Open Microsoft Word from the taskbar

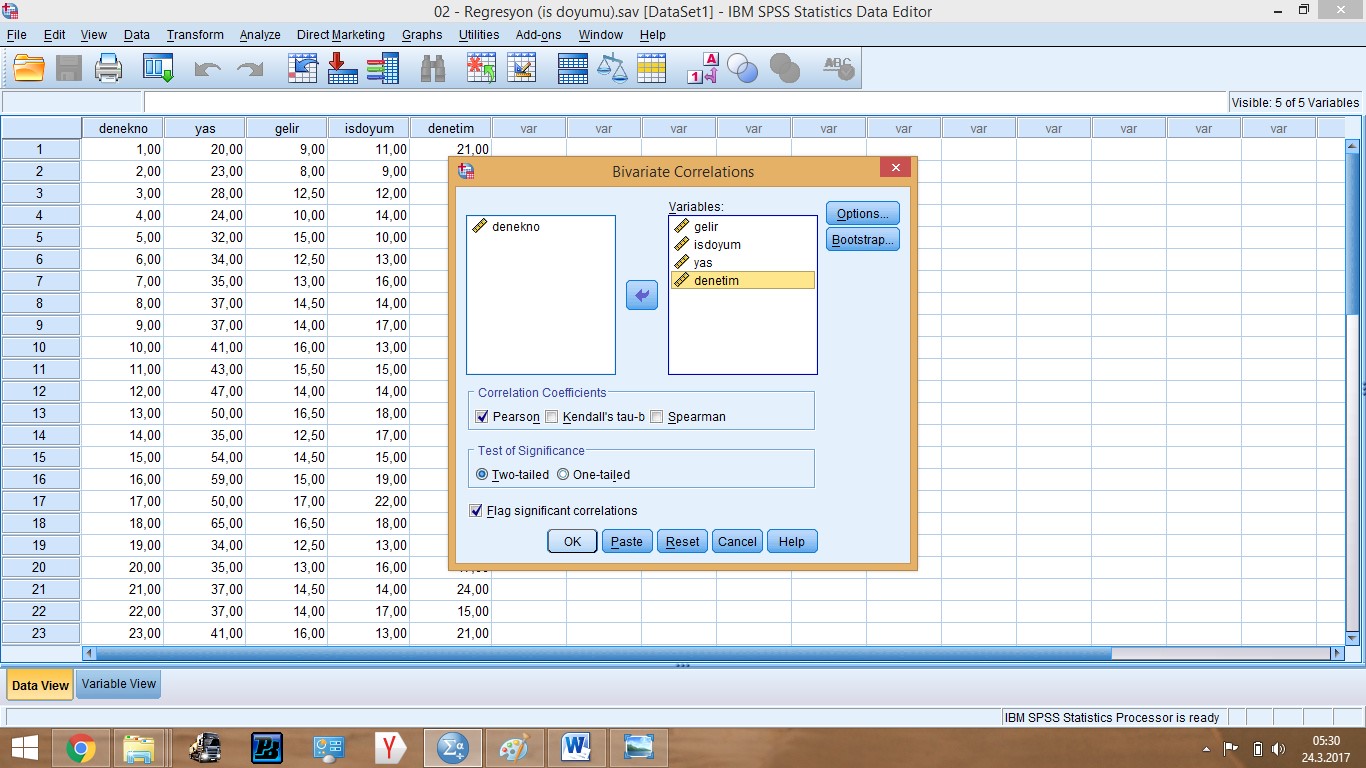click(x=576, y=747)
